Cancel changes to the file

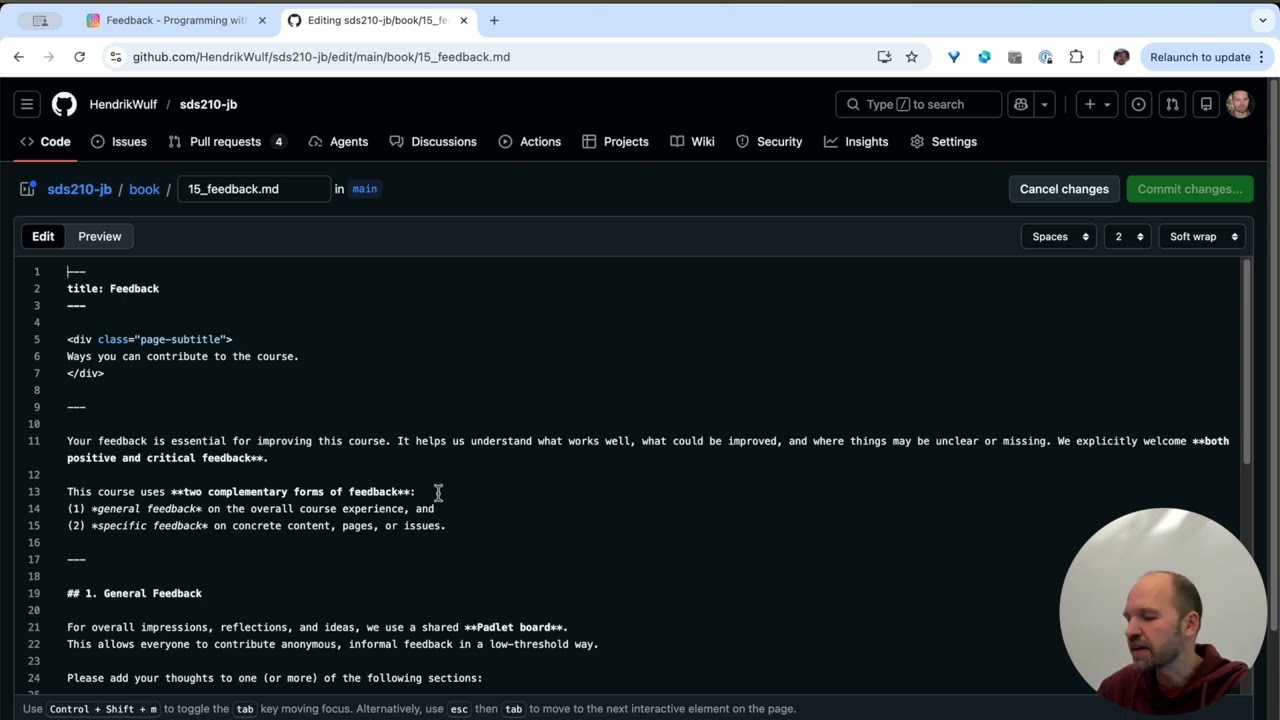coord(1064,189)
